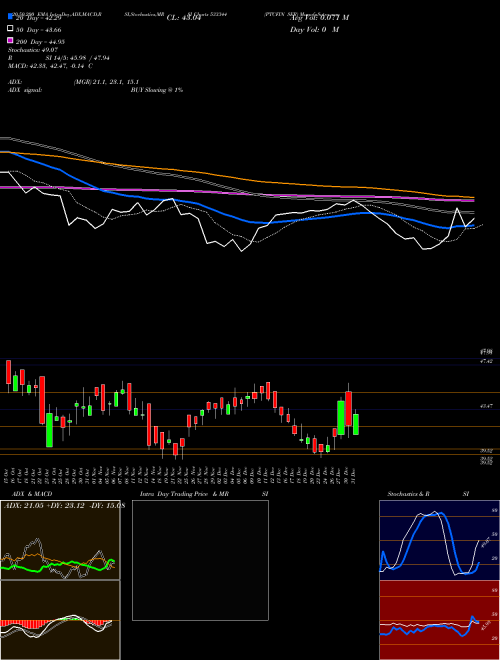Select the '20 Day' moving average value text

coord(39,18)
